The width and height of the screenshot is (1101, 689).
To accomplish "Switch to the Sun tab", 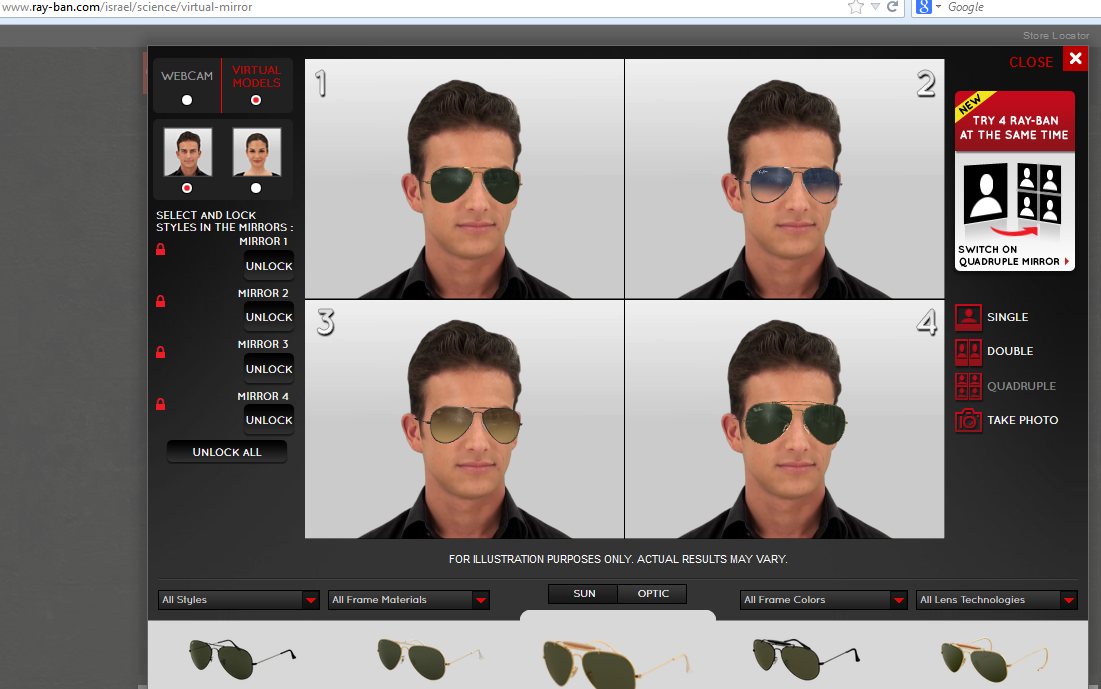I will point(584,594).
